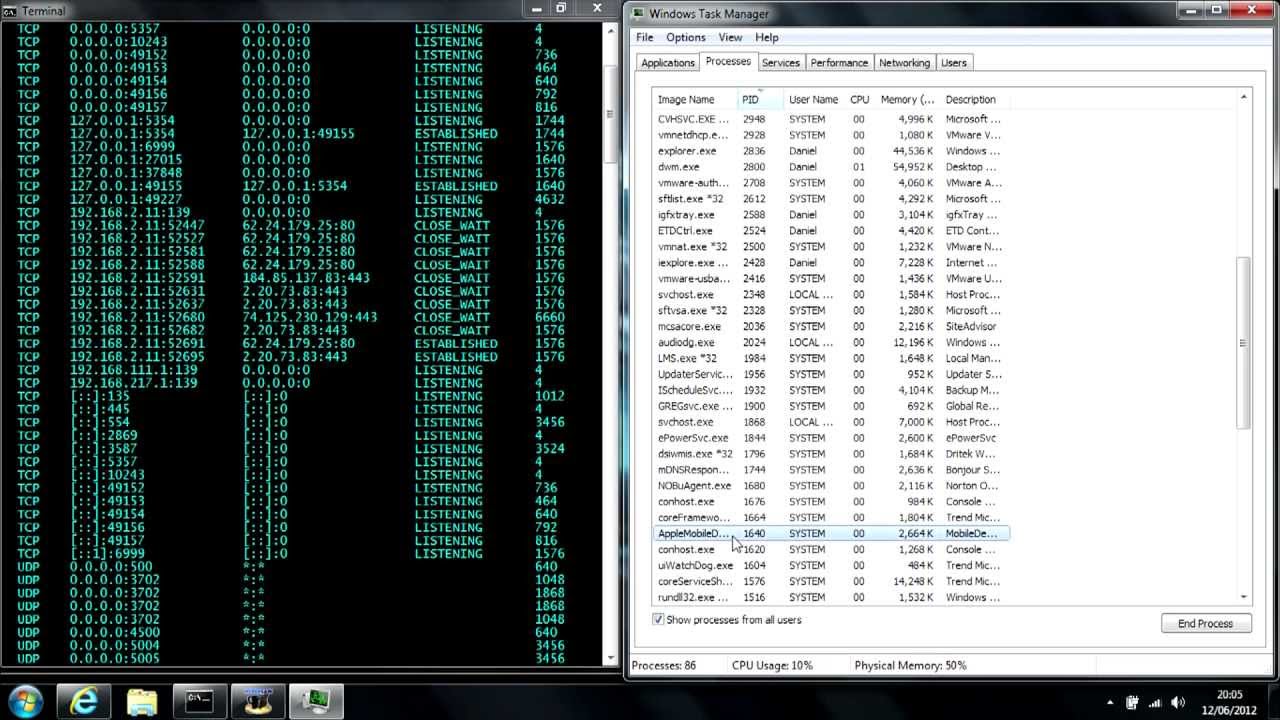Viewport: 1280px width, 720px height.
Task: Open the Windows Start button
Action: click(x=24, y=701)
